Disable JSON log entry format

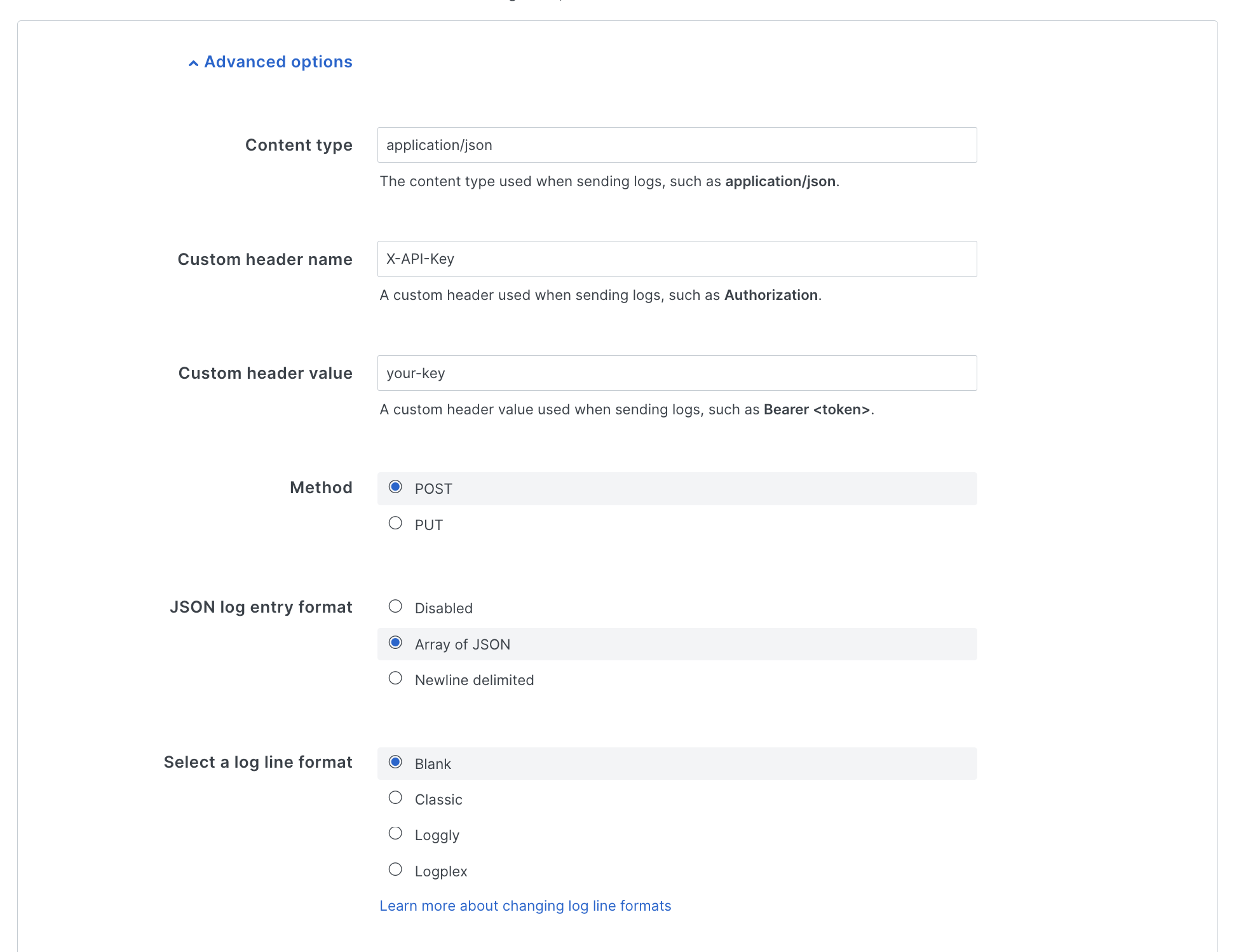tap(395, 606)
